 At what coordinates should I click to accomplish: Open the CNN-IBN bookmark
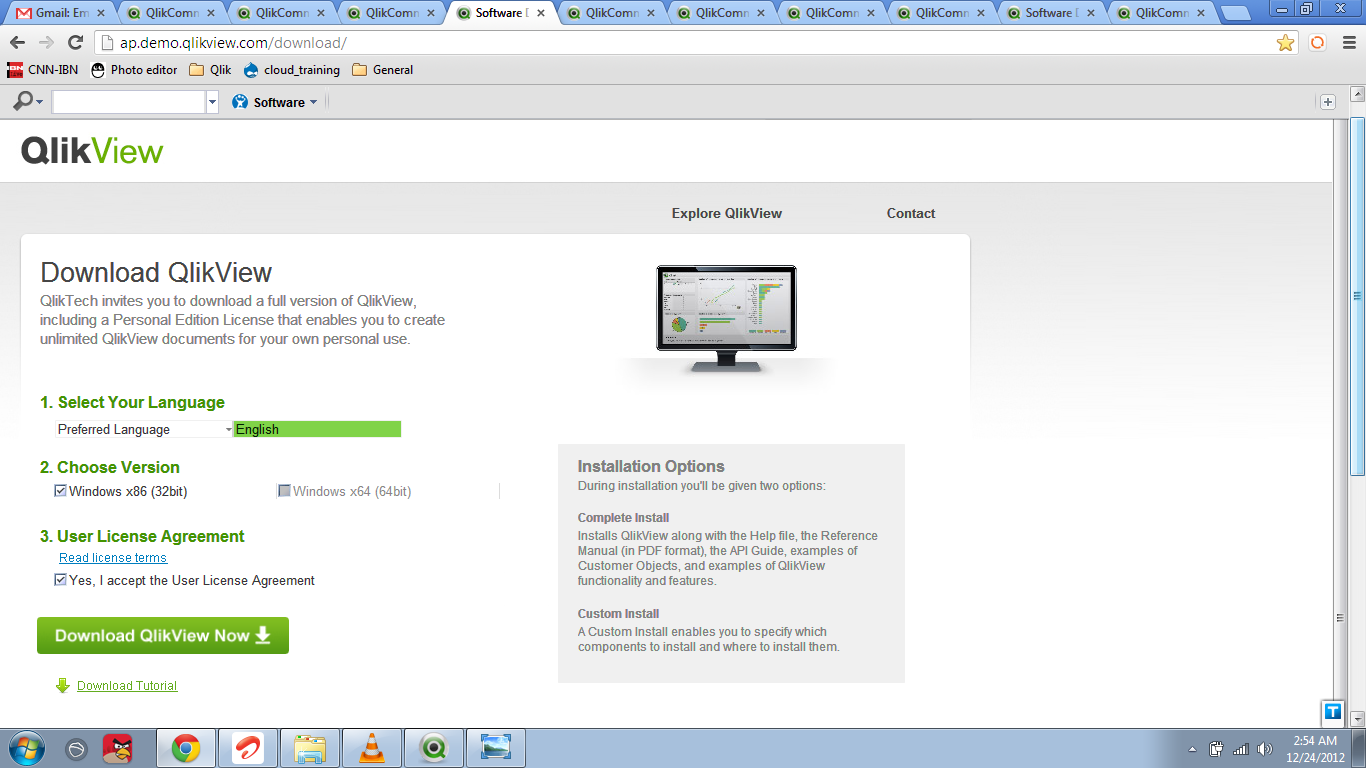click(43, 70)
